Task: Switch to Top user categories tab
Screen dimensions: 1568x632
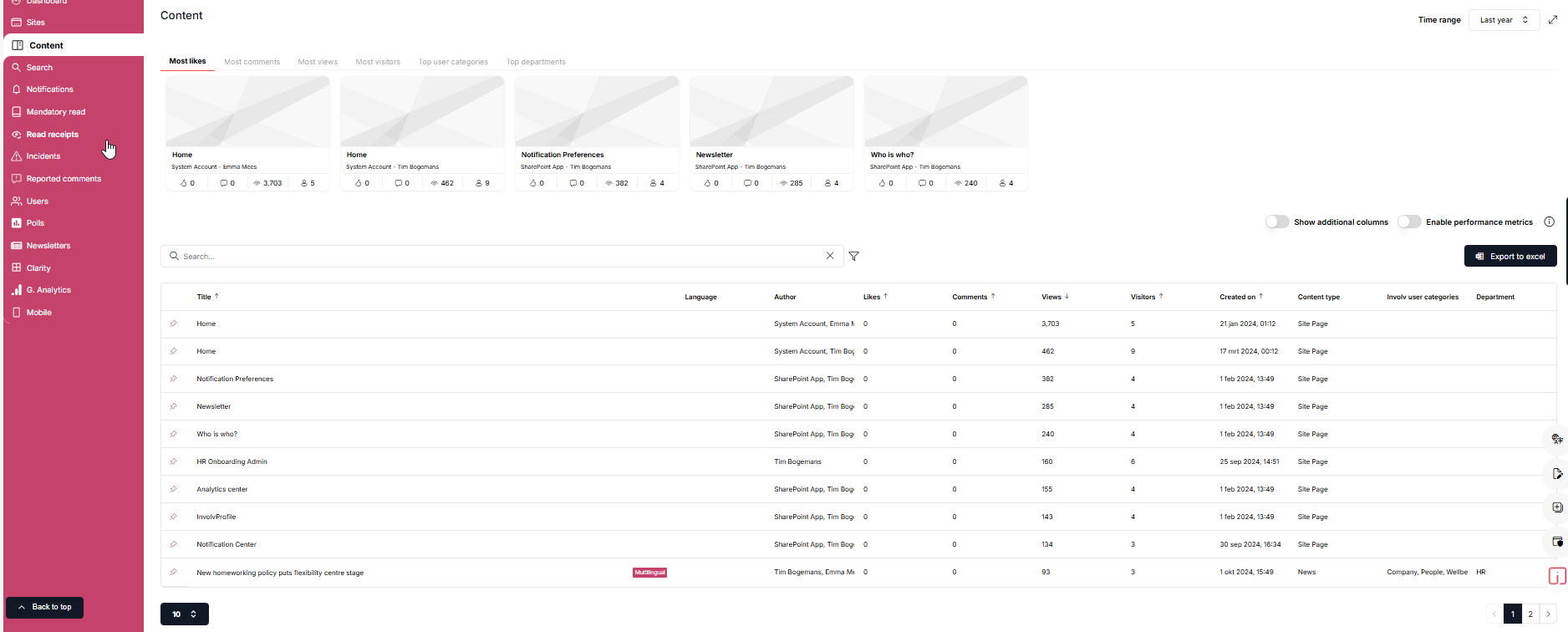Action: 453,62
